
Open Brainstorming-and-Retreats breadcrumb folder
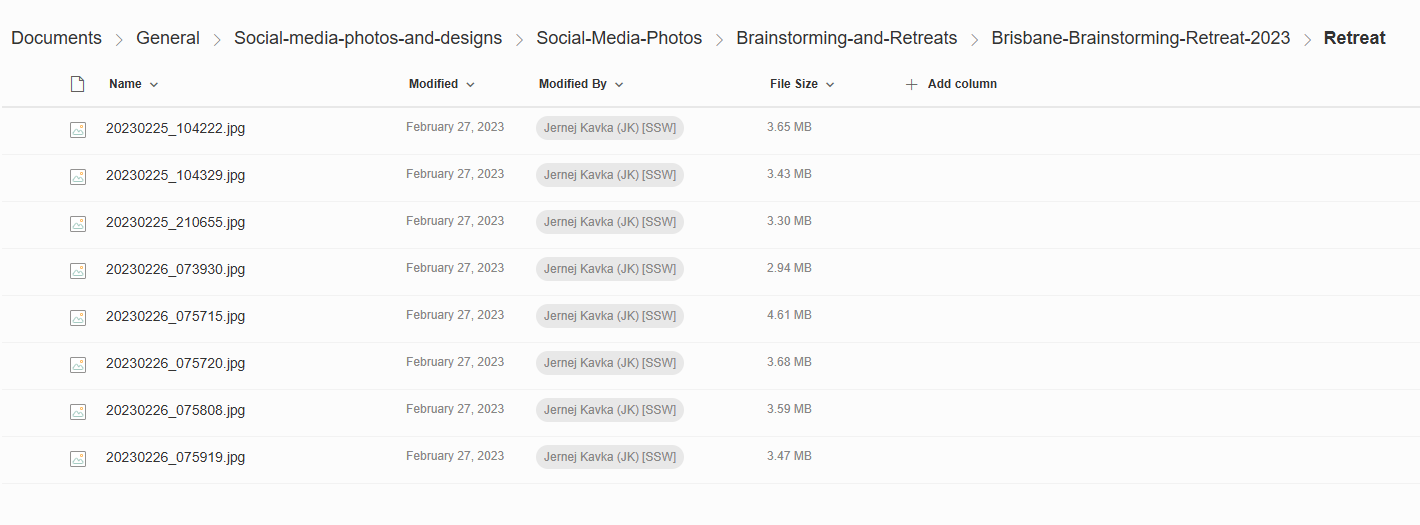point(846,38)
